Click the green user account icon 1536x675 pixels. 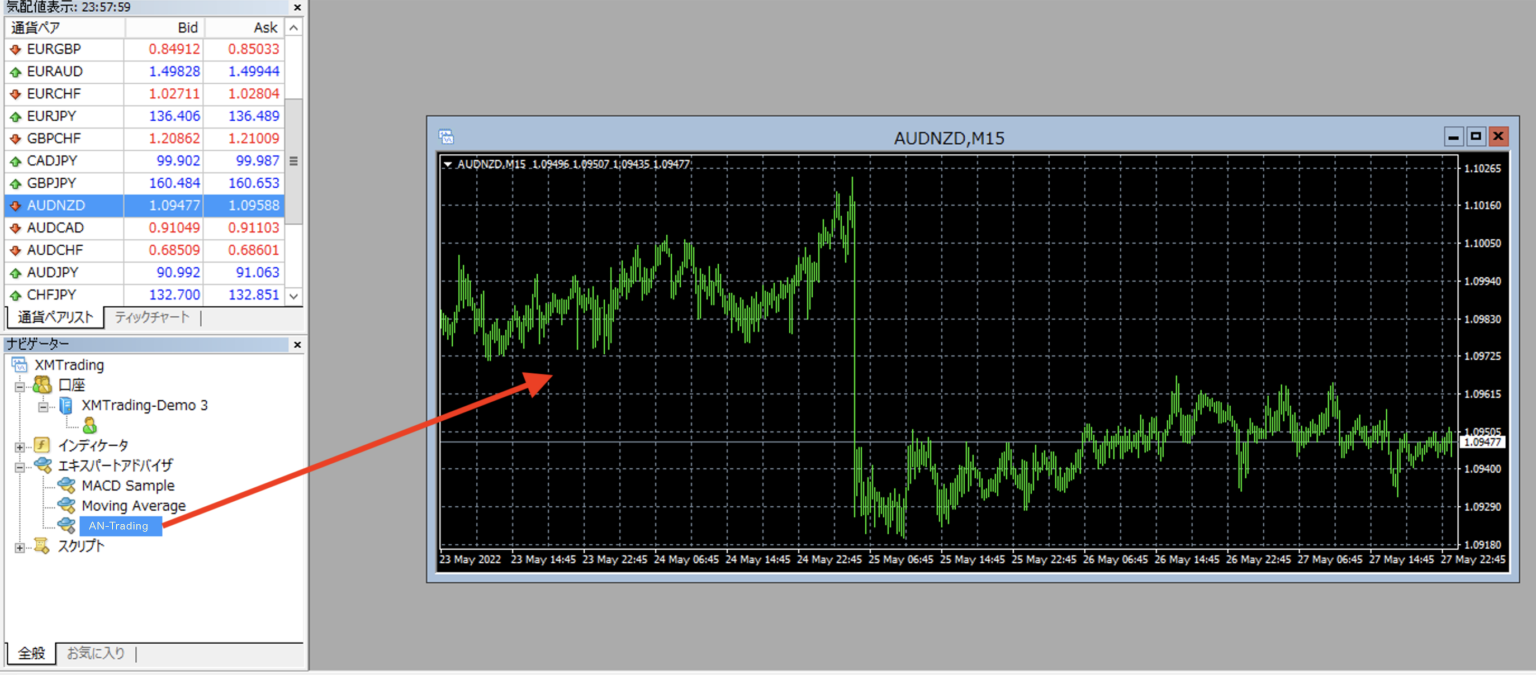[90, 426]
